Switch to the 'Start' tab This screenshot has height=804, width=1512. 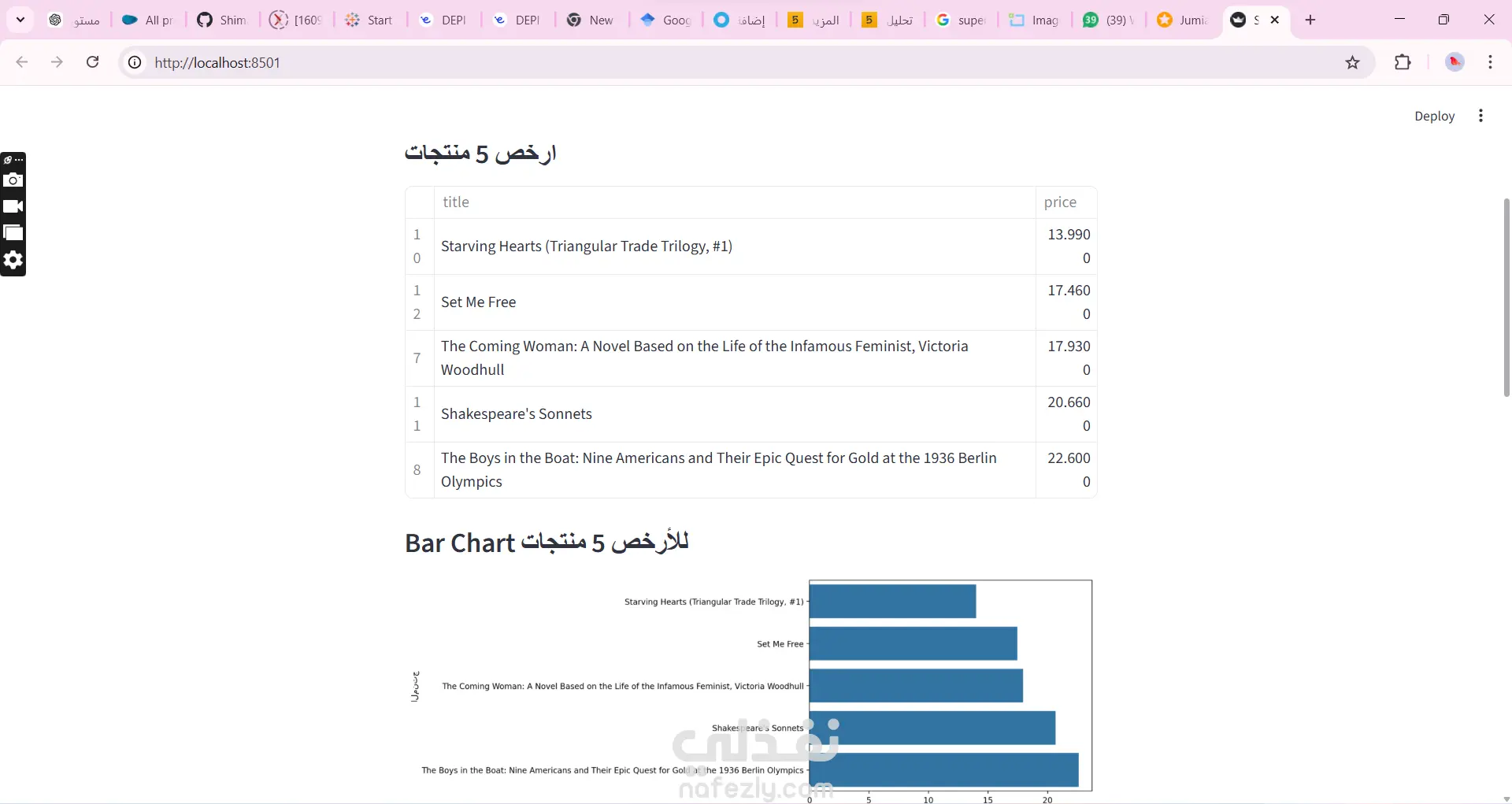pos(369,20)
